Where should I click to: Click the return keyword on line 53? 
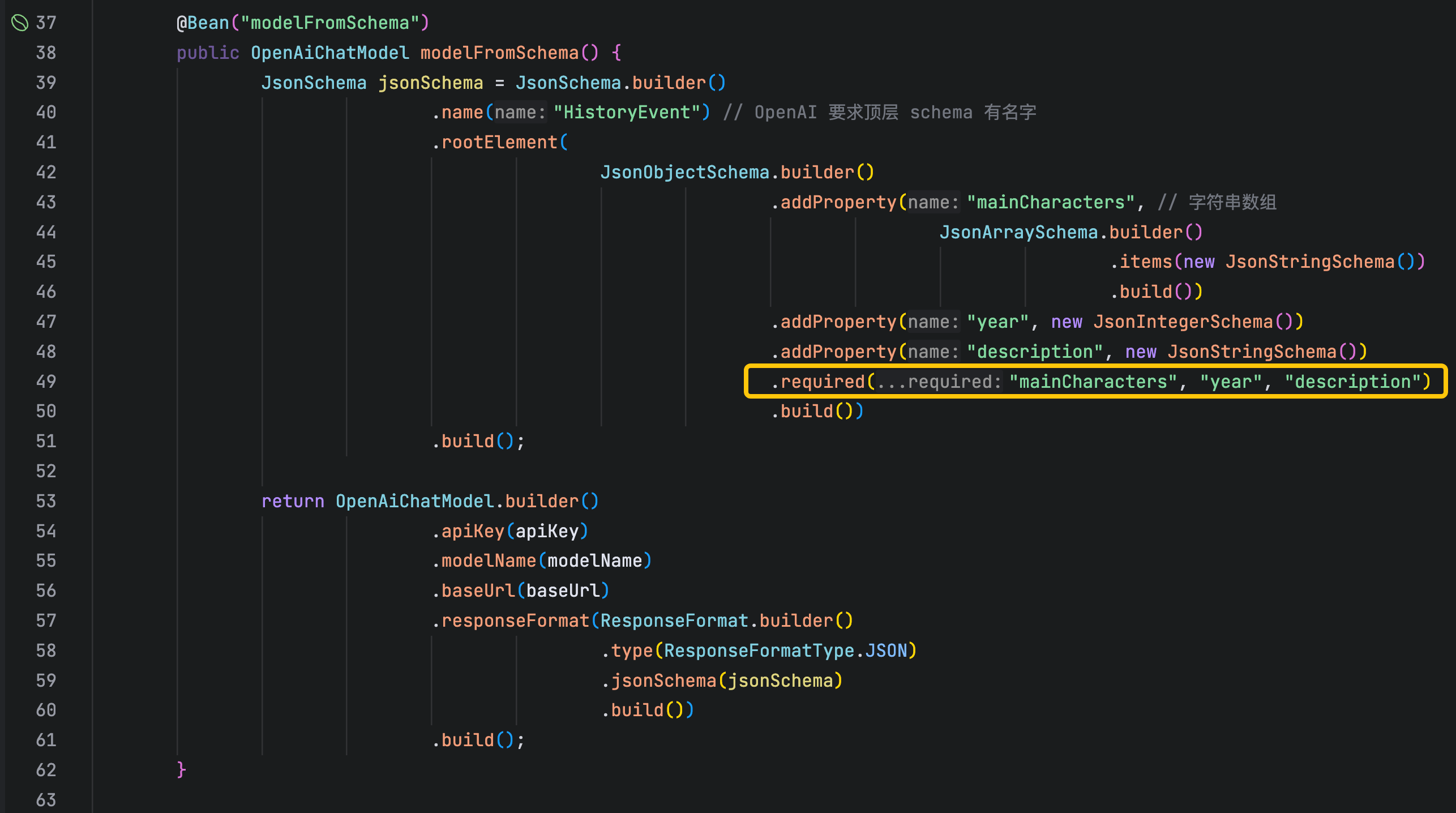coord(293,501)
